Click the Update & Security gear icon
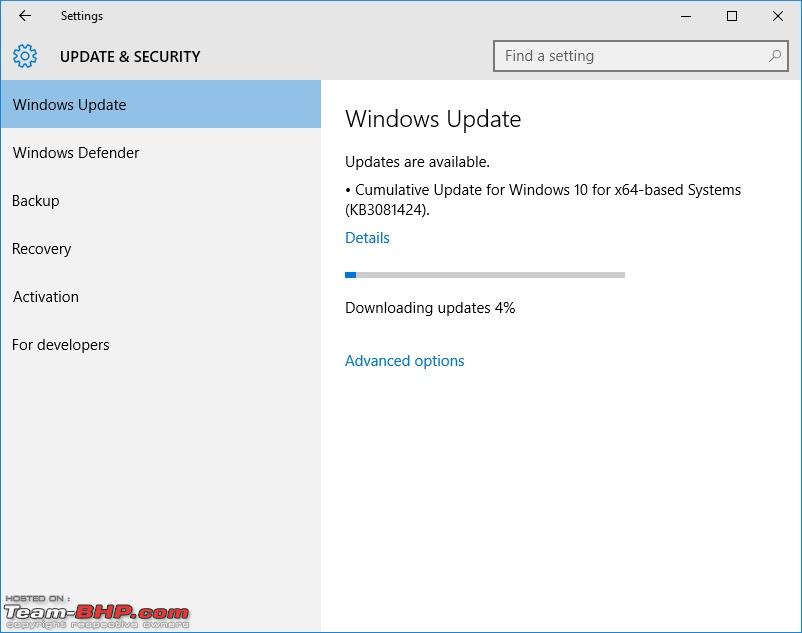The image size is (802, 633). pyautogui.click(x=25, y=56)
